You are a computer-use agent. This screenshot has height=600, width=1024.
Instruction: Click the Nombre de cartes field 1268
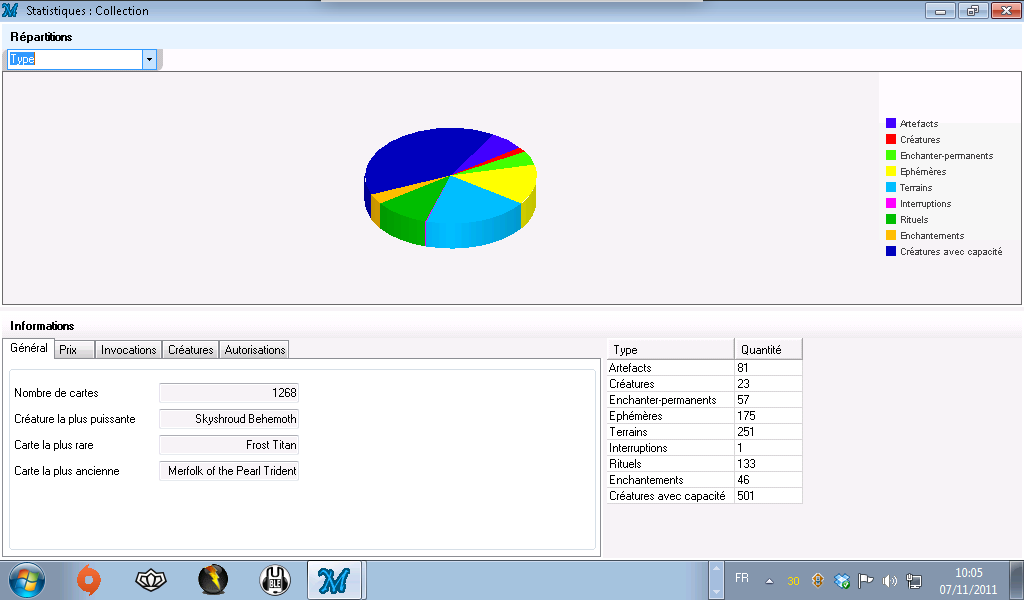[x=229, y=393]
